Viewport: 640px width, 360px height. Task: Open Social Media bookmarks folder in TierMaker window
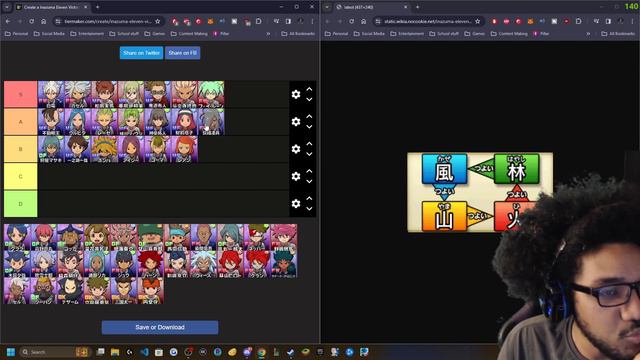point(49,33)
